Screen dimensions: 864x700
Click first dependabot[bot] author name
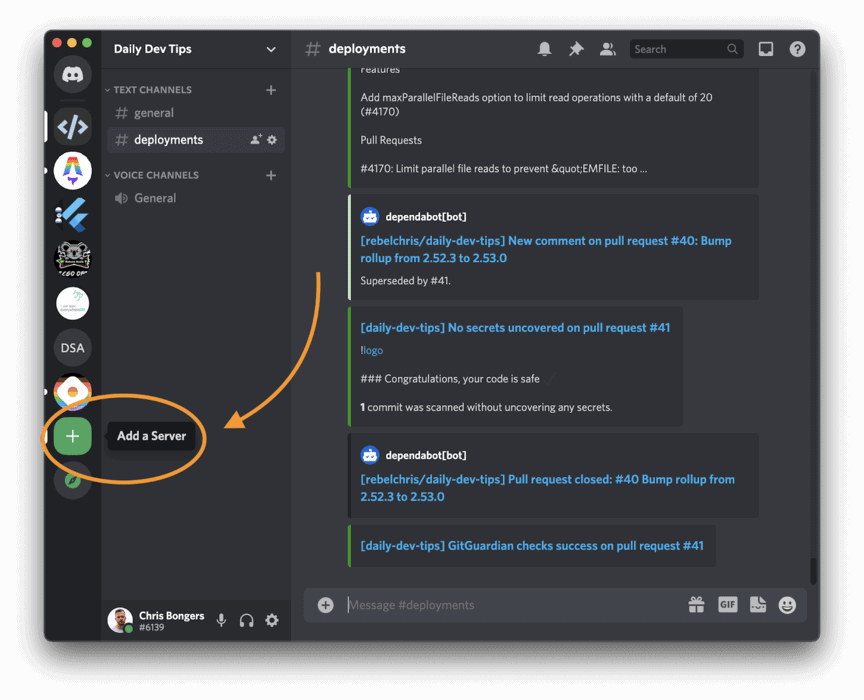pos(426,217)
